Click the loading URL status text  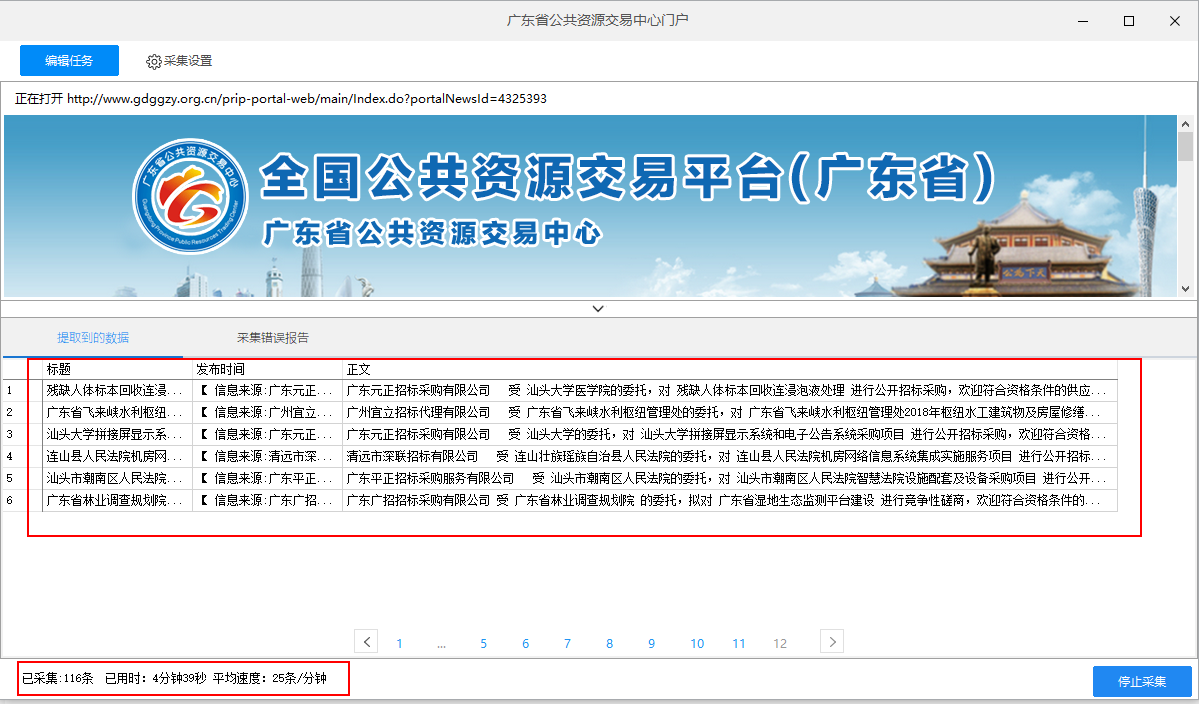(281, 99)
